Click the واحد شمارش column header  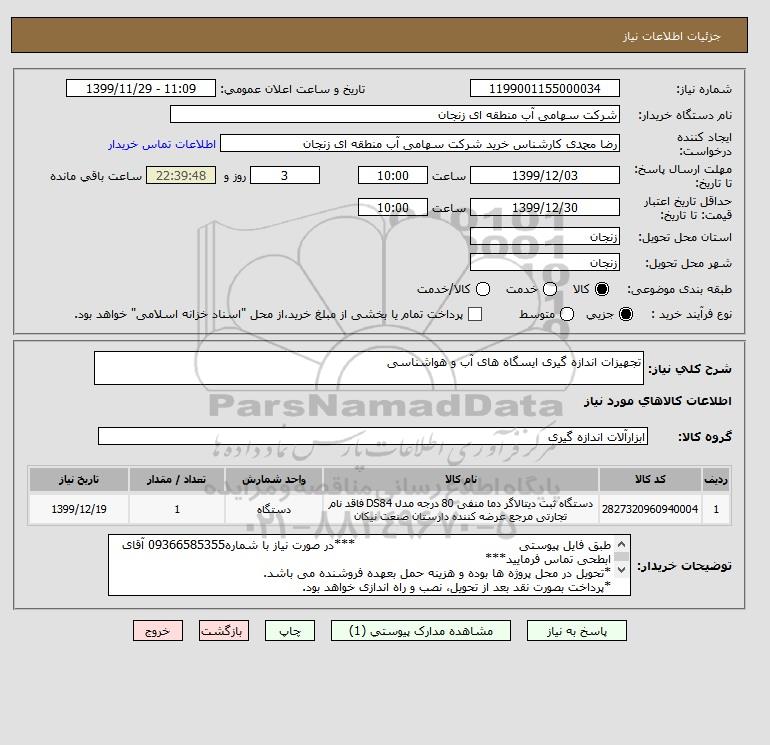(x=274, y=479)
